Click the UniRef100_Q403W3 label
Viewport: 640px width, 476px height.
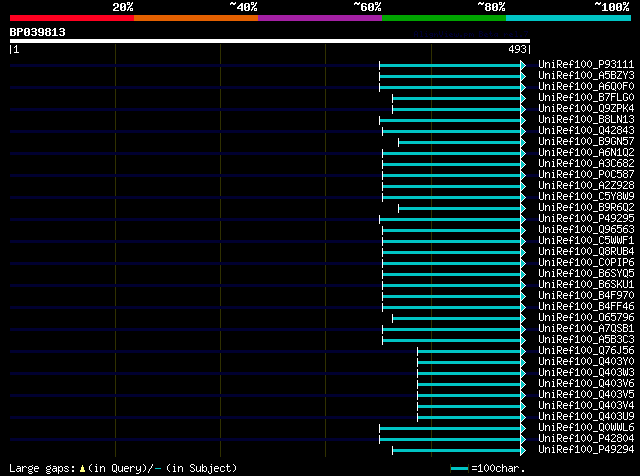point(586,373)
